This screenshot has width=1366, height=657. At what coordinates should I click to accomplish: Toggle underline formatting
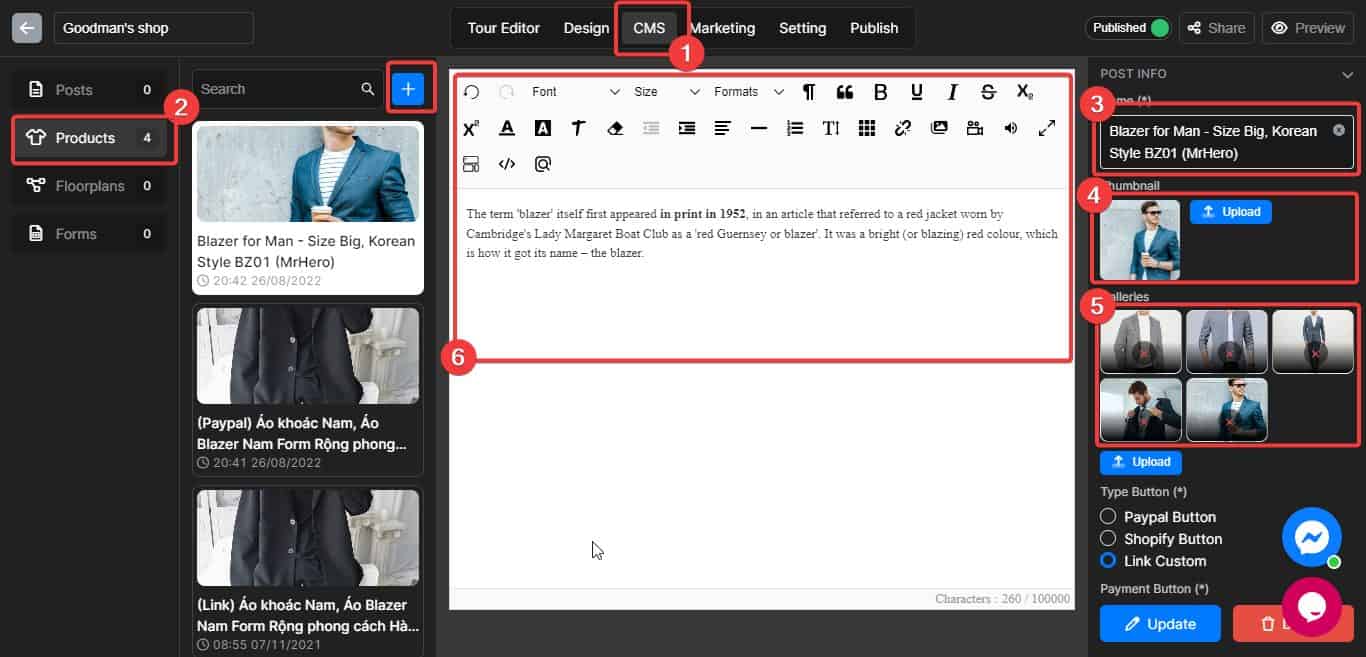tap(917, 92)
